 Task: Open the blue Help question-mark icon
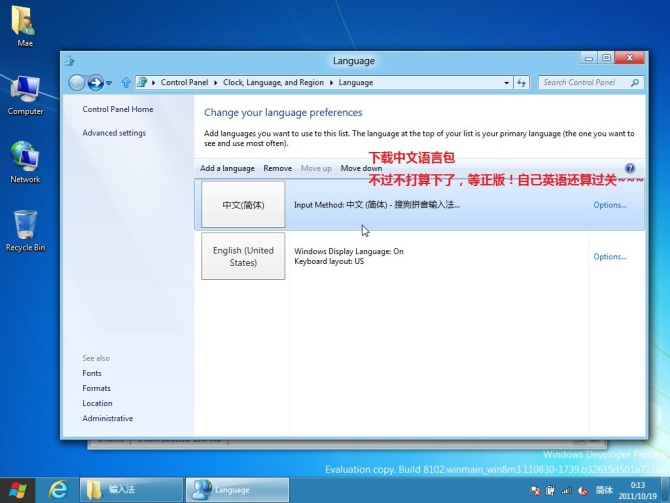click(x=630, y=168)
